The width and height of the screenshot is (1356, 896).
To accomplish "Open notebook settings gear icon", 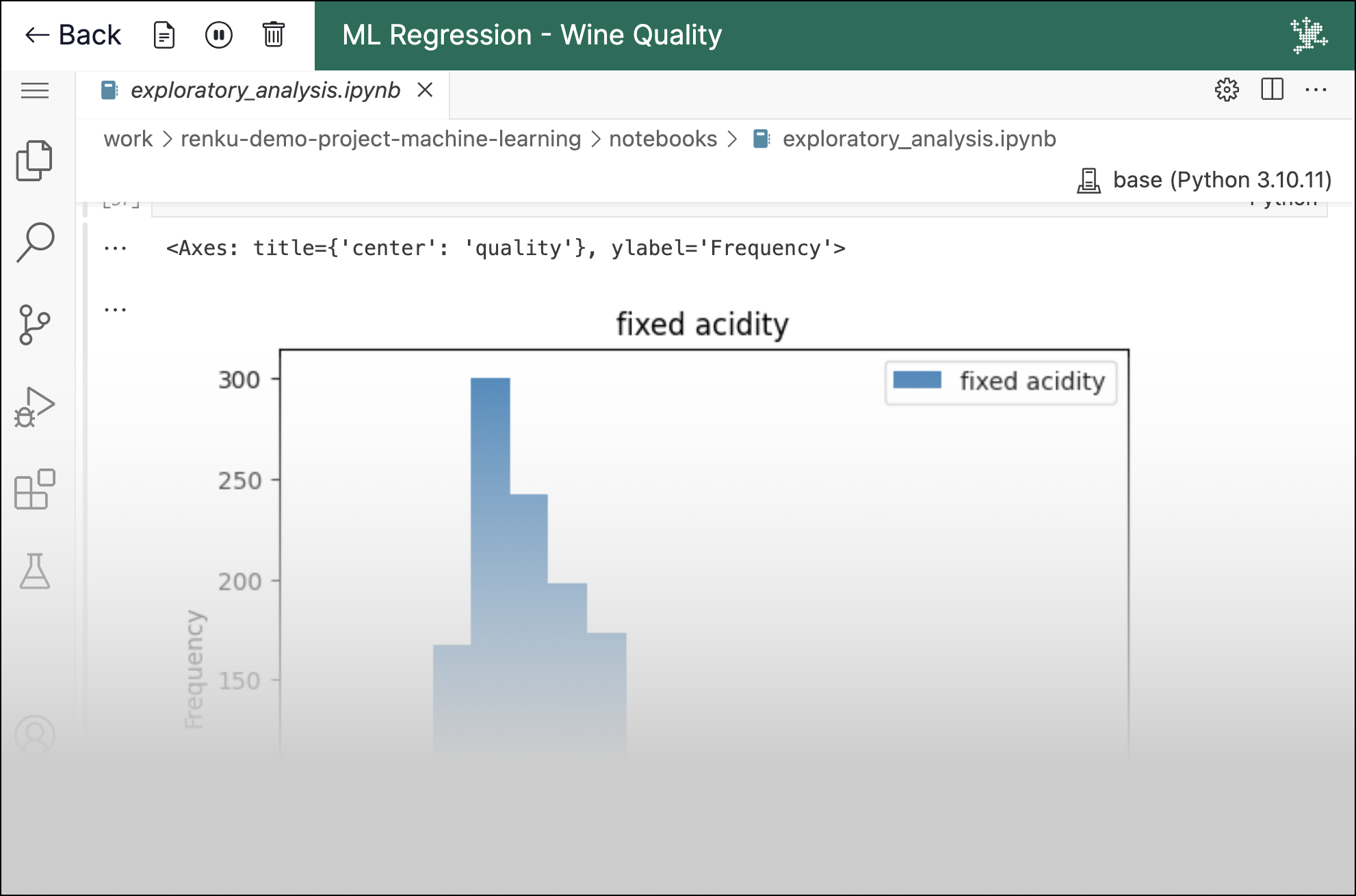I will 1227,90.
